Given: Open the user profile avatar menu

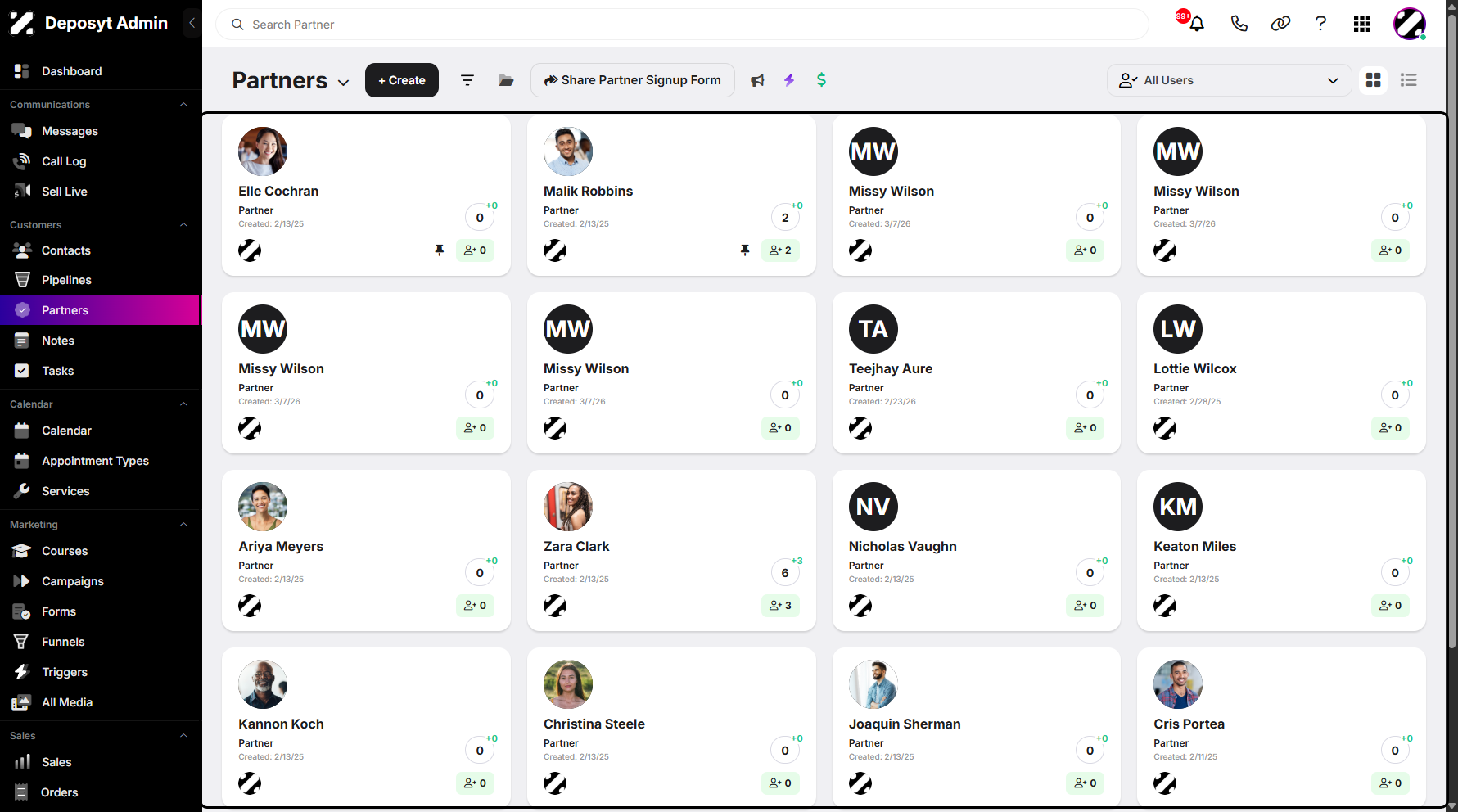Looking at the screenshot, I should pyautogui.click(x=1410, y=24).
